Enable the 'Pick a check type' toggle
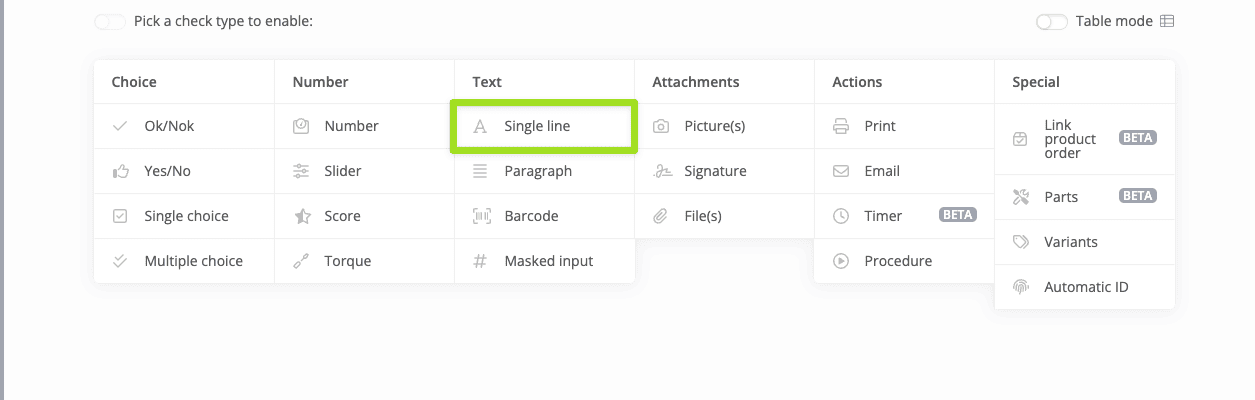The height and width of the screenshot is (400, 1255). [x=110, y=21]
